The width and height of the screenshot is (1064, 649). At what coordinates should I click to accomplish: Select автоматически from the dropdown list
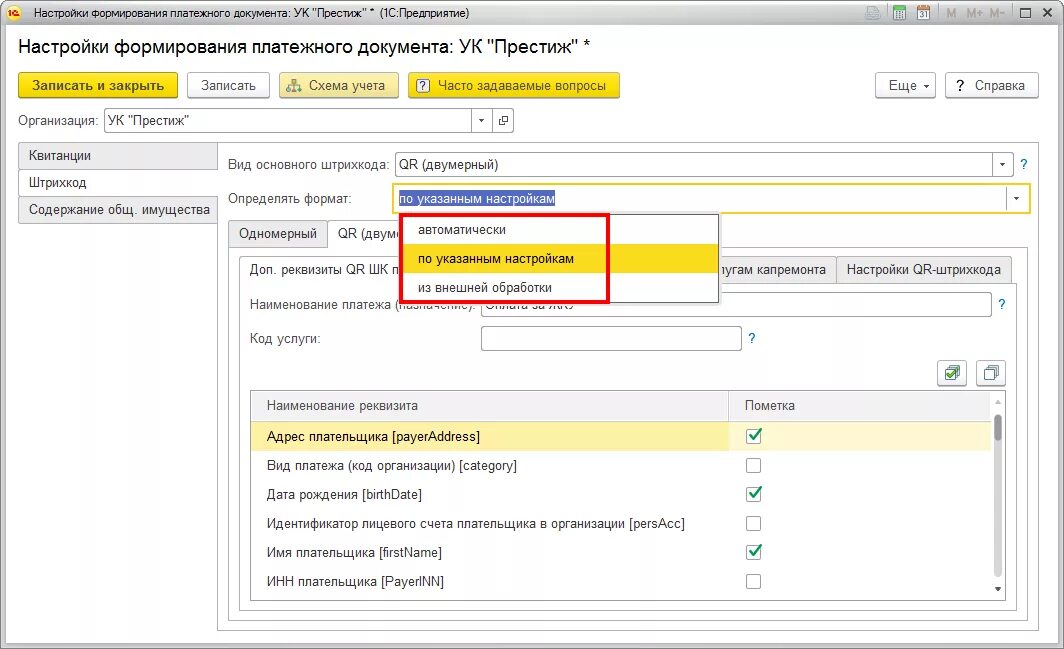tap(560, 229)
